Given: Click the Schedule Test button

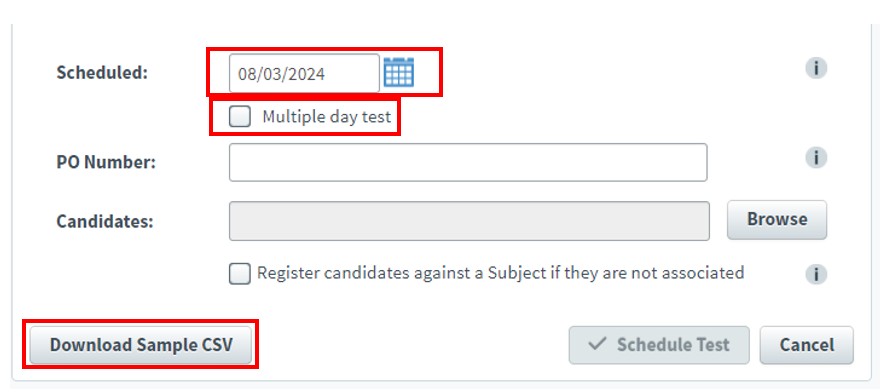Looking at the screenshot, I should [659, 345].
